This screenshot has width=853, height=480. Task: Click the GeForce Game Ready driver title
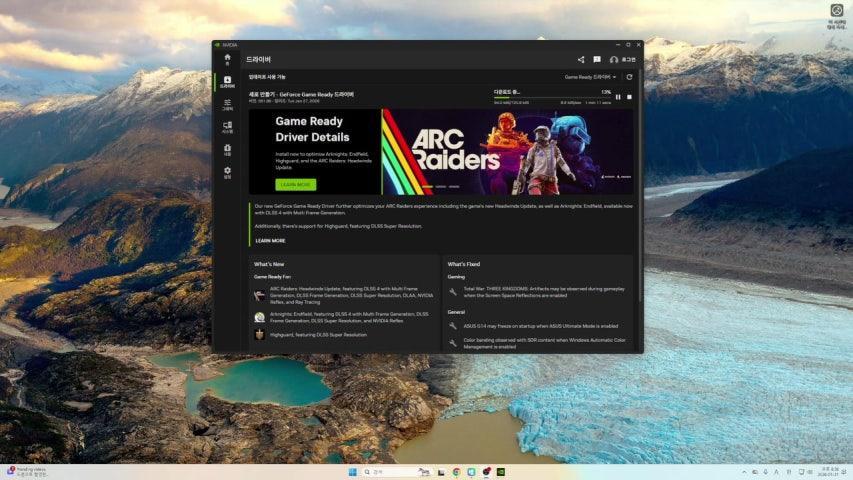tap(301, 94)
